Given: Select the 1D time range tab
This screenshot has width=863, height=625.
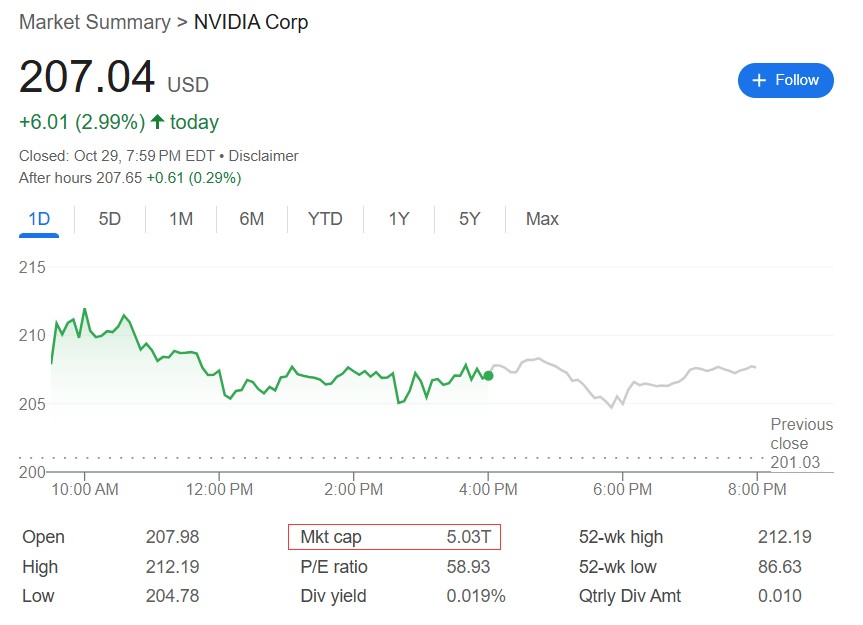Looking at the screenshot, I should [37, 218].
